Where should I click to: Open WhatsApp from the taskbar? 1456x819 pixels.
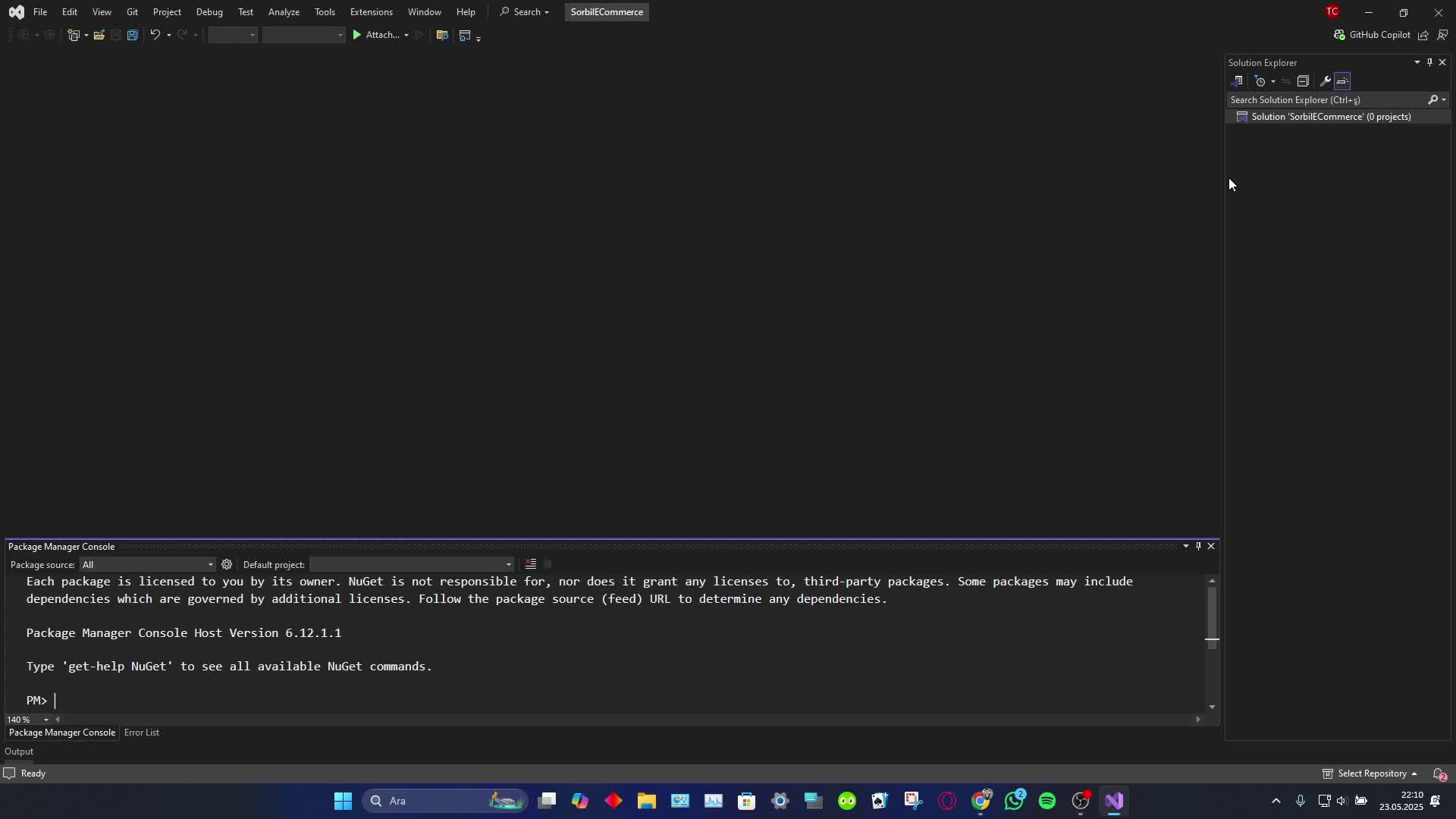pyautogui.click(x=1014, y=801)
